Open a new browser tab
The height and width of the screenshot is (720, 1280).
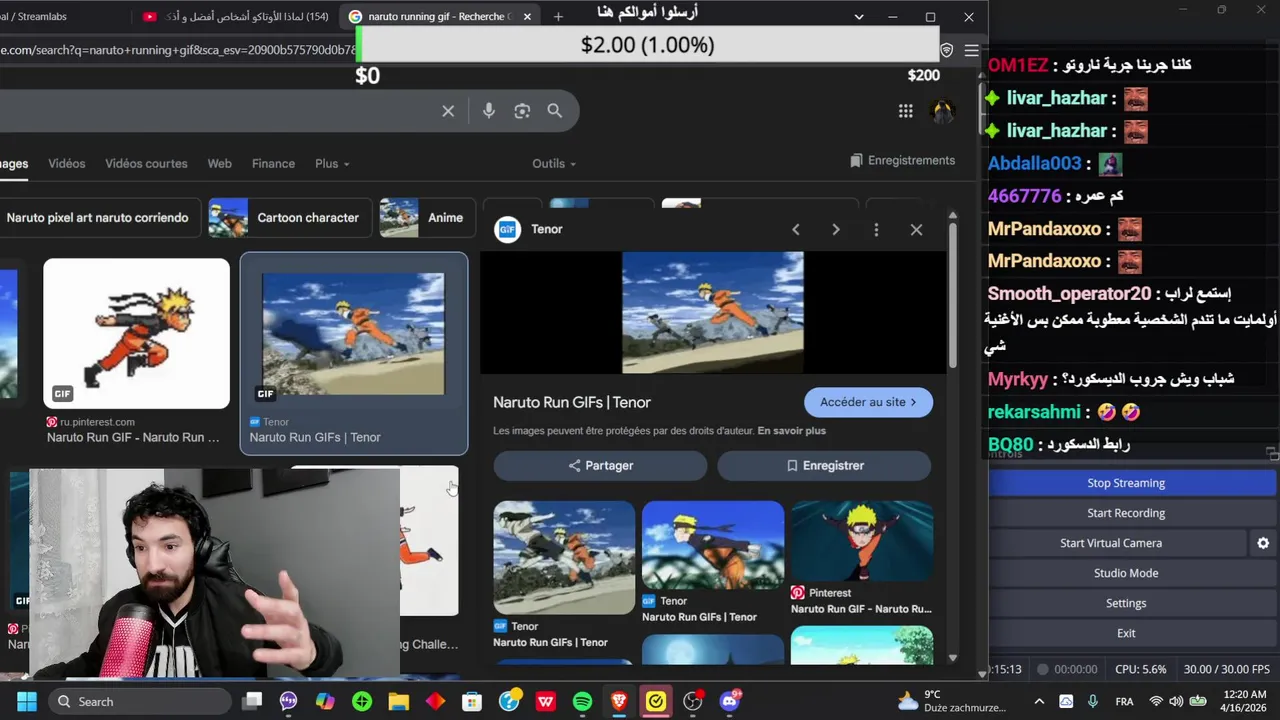click(x=558, y=17)
